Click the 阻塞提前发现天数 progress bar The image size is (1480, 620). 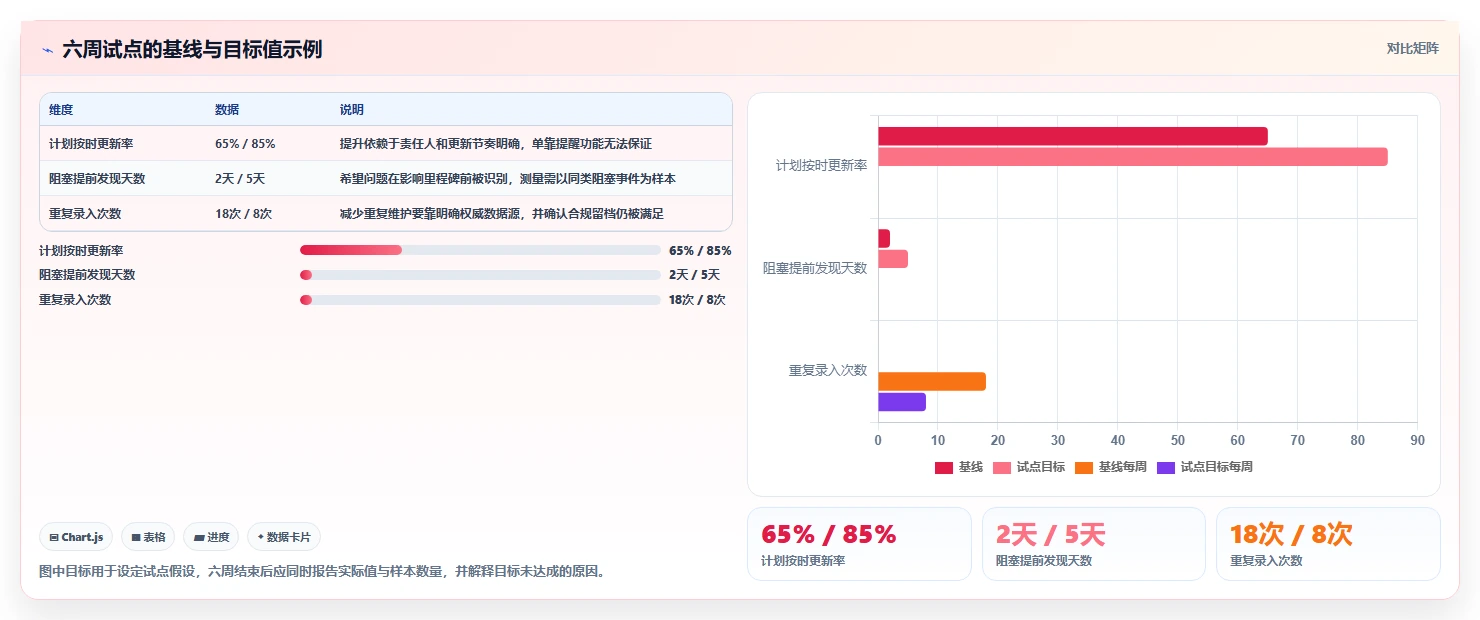tap(480, 275)
